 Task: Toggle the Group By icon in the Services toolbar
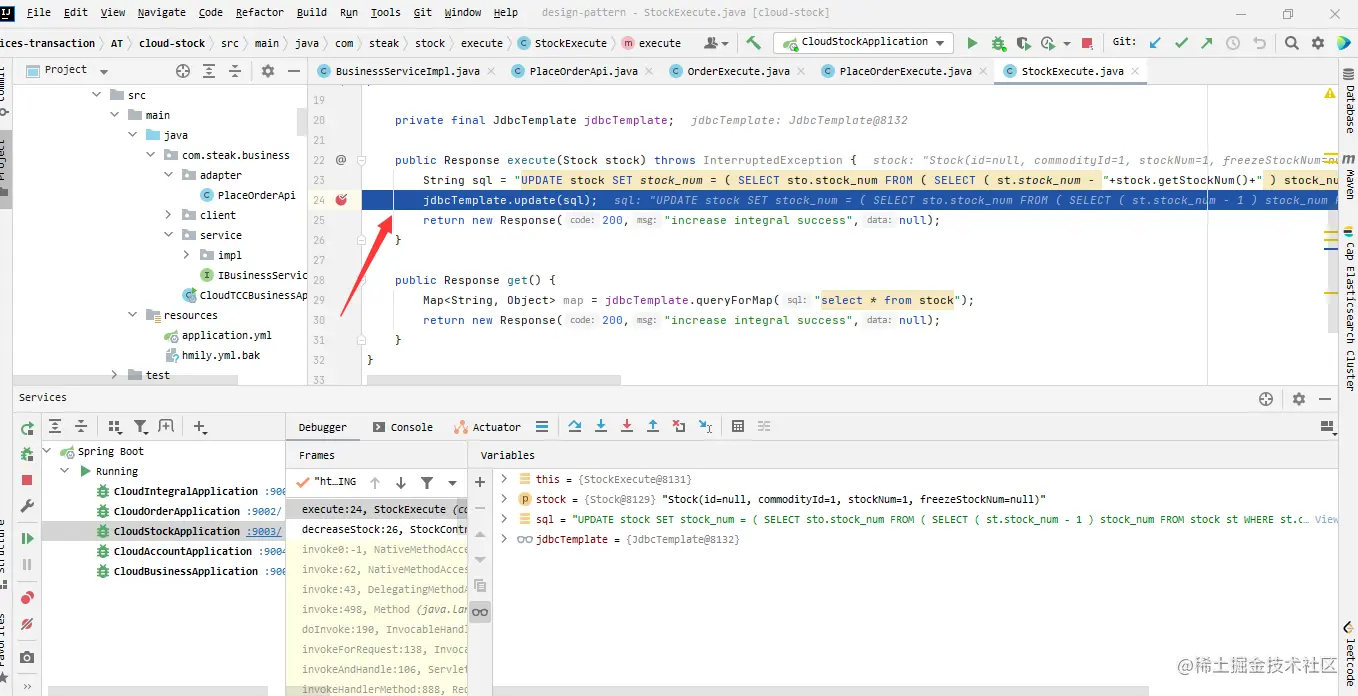(x=114, y=427)
